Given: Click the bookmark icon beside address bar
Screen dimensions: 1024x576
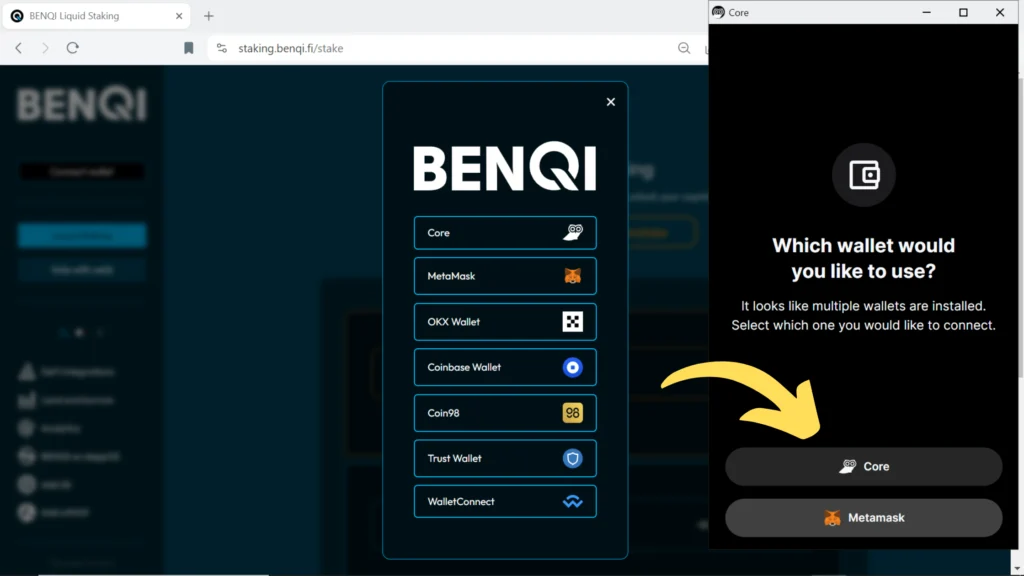Looking at the screenshot, I should tap(189, 48).
